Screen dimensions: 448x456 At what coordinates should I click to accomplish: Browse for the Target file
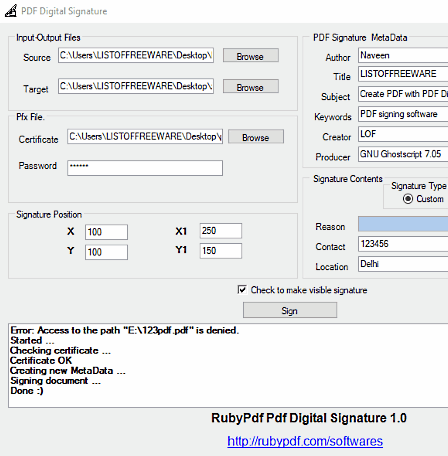250,87
